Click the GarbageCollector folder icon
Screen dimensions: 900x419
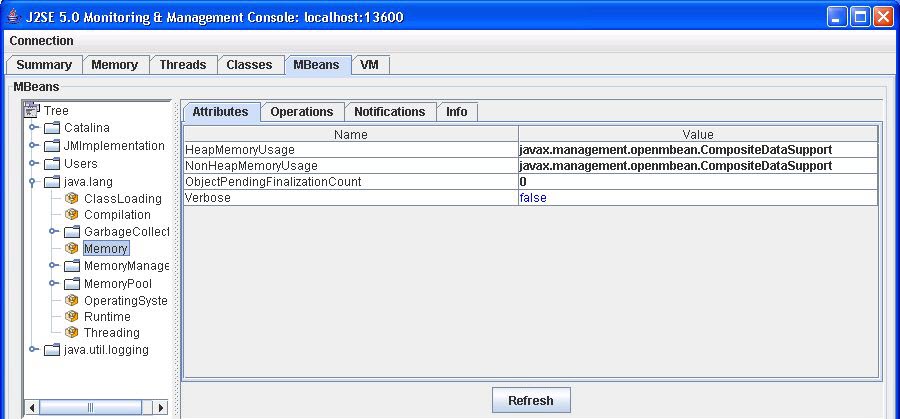(x=72, y=232)
